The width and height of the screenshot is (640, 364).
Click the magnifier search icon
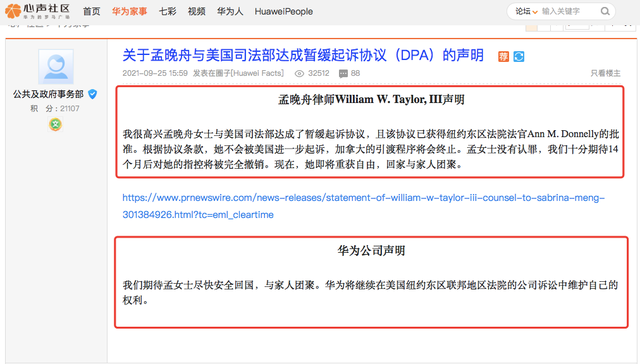click(605, 11)
